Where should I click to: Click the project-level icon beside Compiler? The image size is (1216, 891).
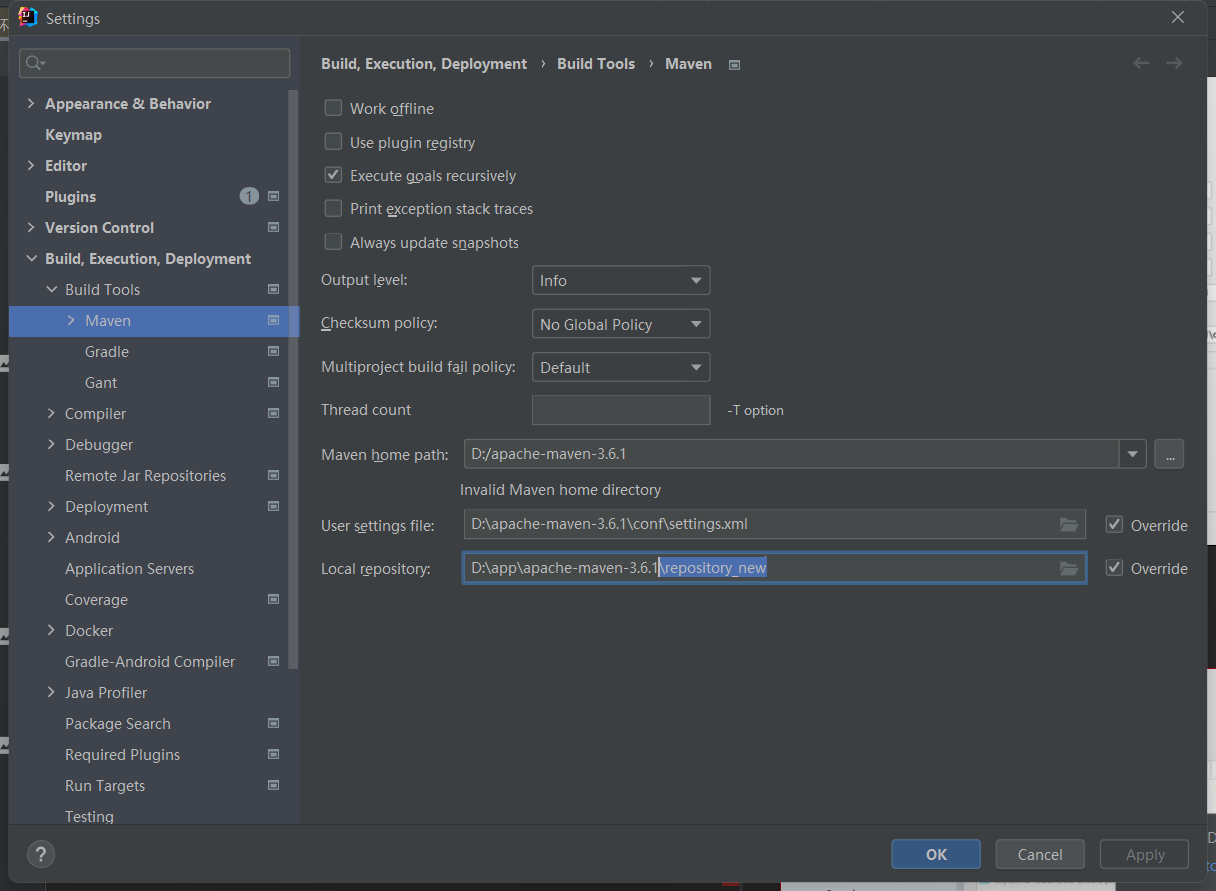[274, 413]
